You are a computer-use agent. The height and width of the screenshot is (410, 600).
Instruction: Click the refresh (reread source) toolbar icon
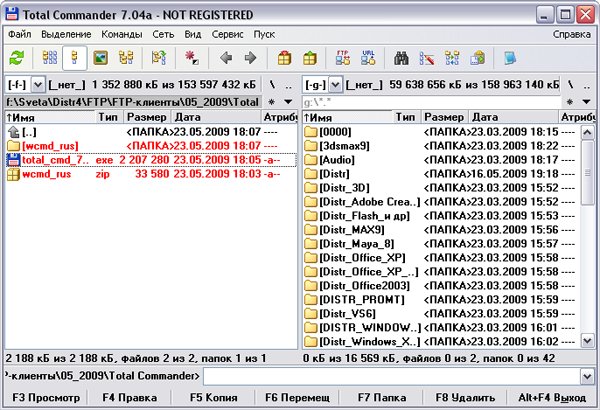18,58
